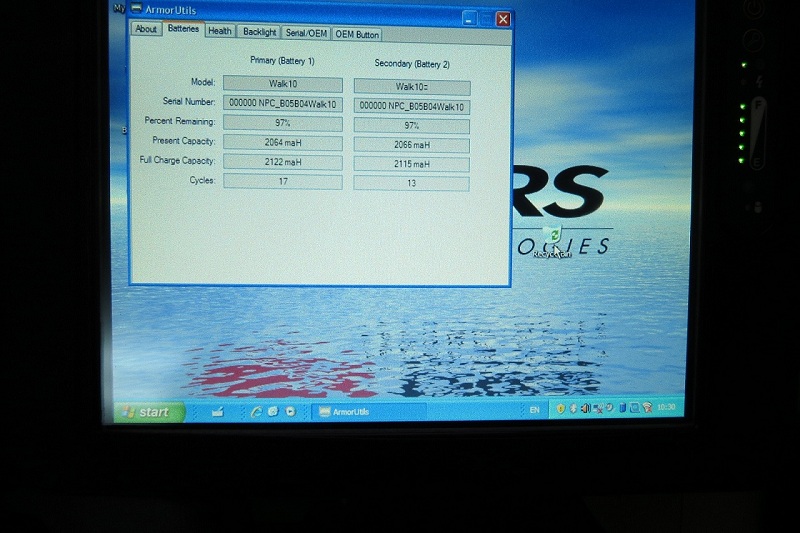Viewport: 800px width, 533px height.
Task: Click primary battery Full Charge Capacity field
Action: [x=282, y=162]
